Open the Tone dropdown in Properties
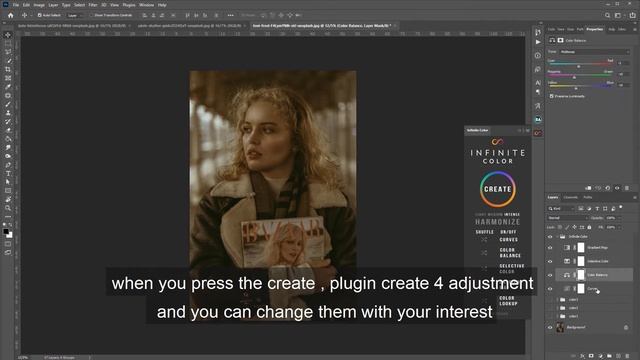640x360 pixels. coord(595,52)
